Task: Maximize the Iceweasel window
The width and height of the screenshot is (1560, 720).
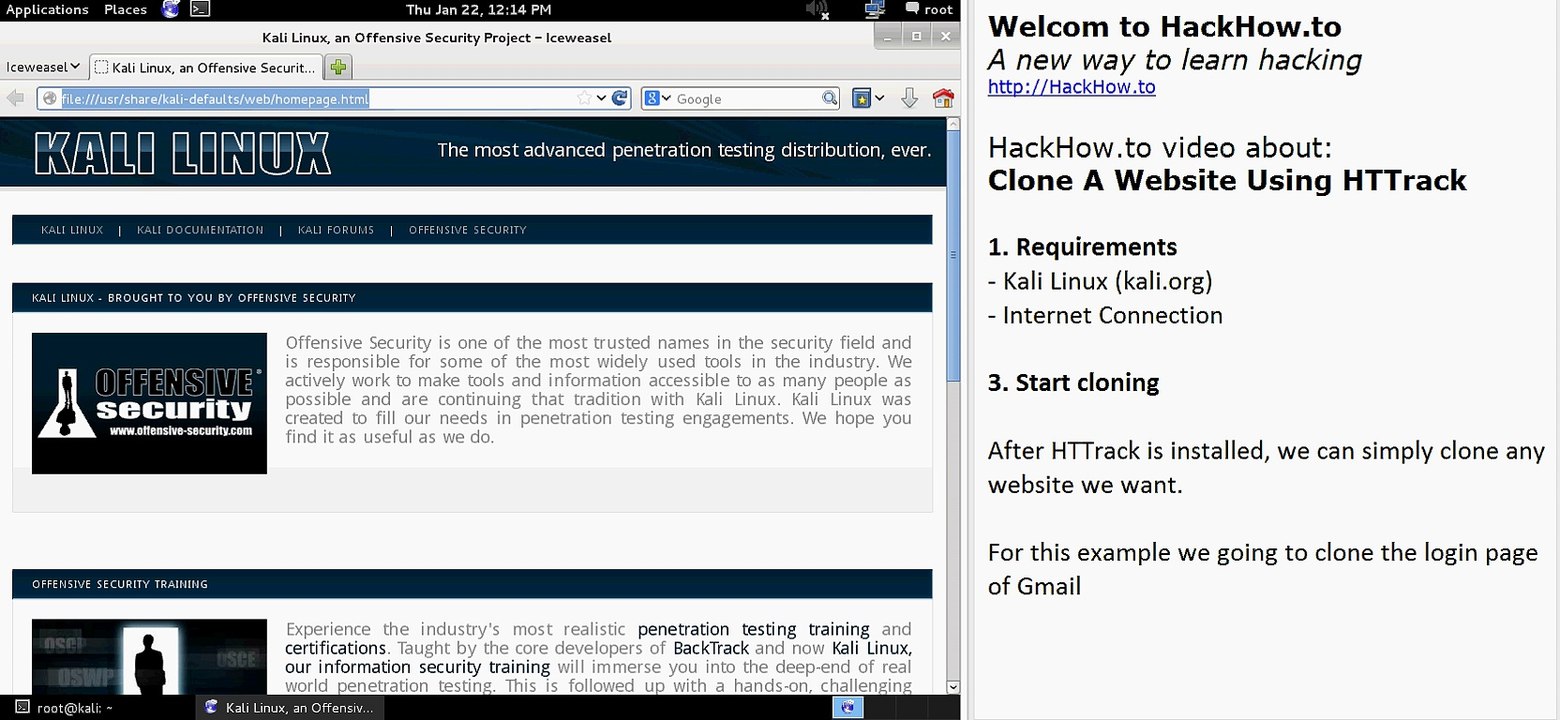Action: click(x=916, y=36)
